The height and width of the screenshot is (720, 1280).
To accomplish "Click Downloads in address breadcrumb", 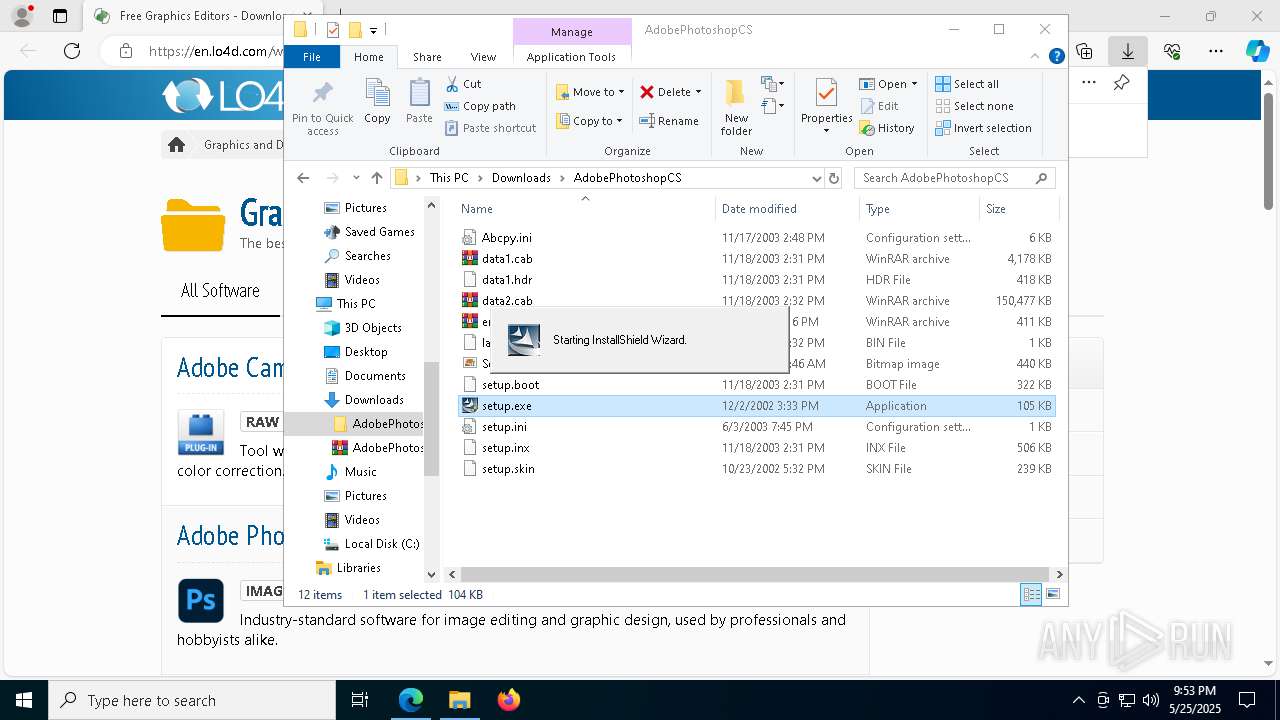I will [521, 178].
